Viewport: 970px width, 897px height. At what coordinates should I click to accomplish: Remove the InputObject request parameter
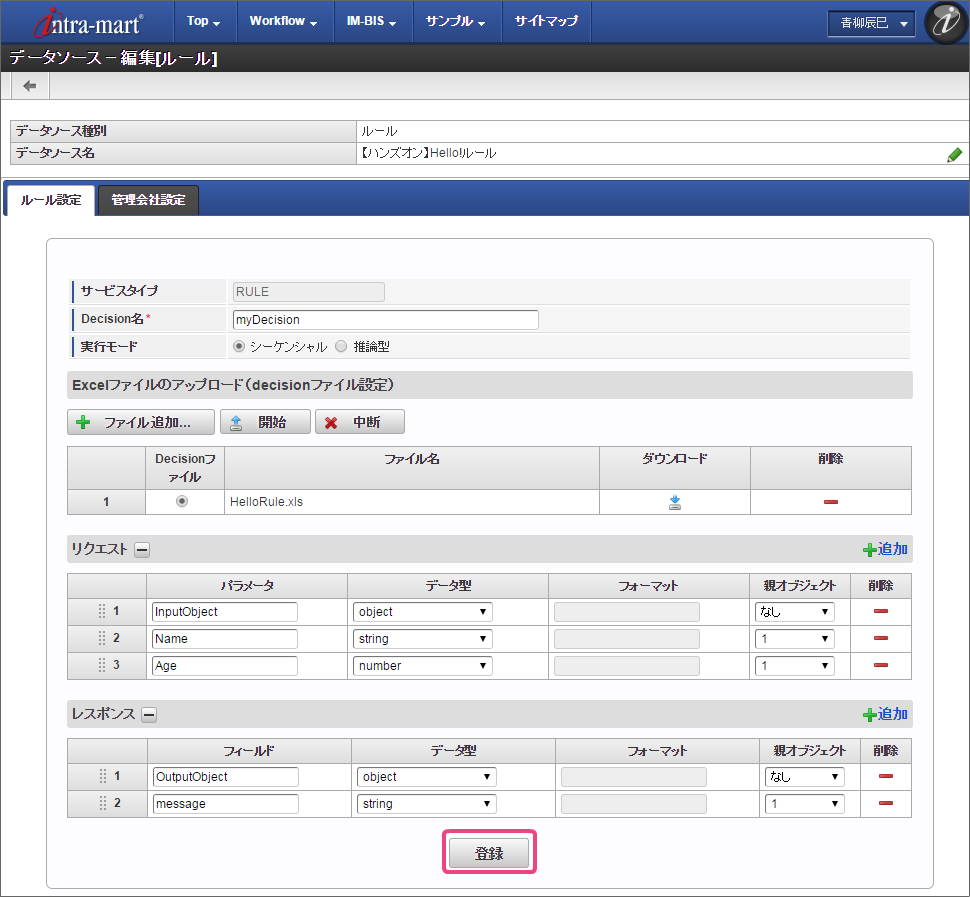pos(880,611)
